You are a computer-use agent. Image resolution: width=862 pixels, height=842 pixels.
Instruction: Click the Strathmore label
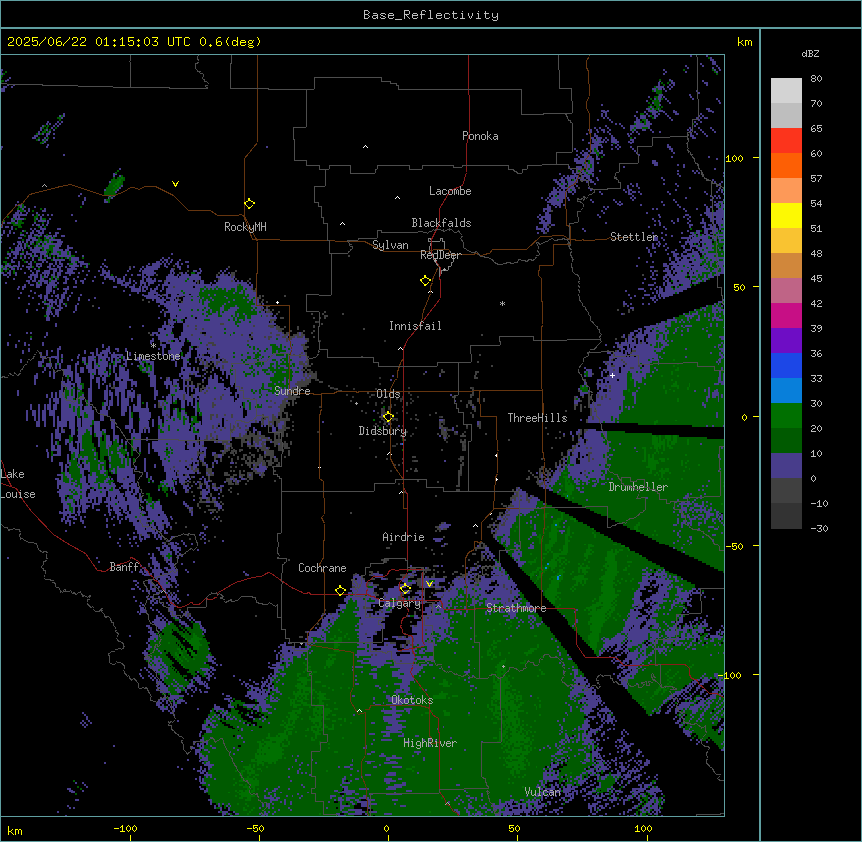pos(516,608)
